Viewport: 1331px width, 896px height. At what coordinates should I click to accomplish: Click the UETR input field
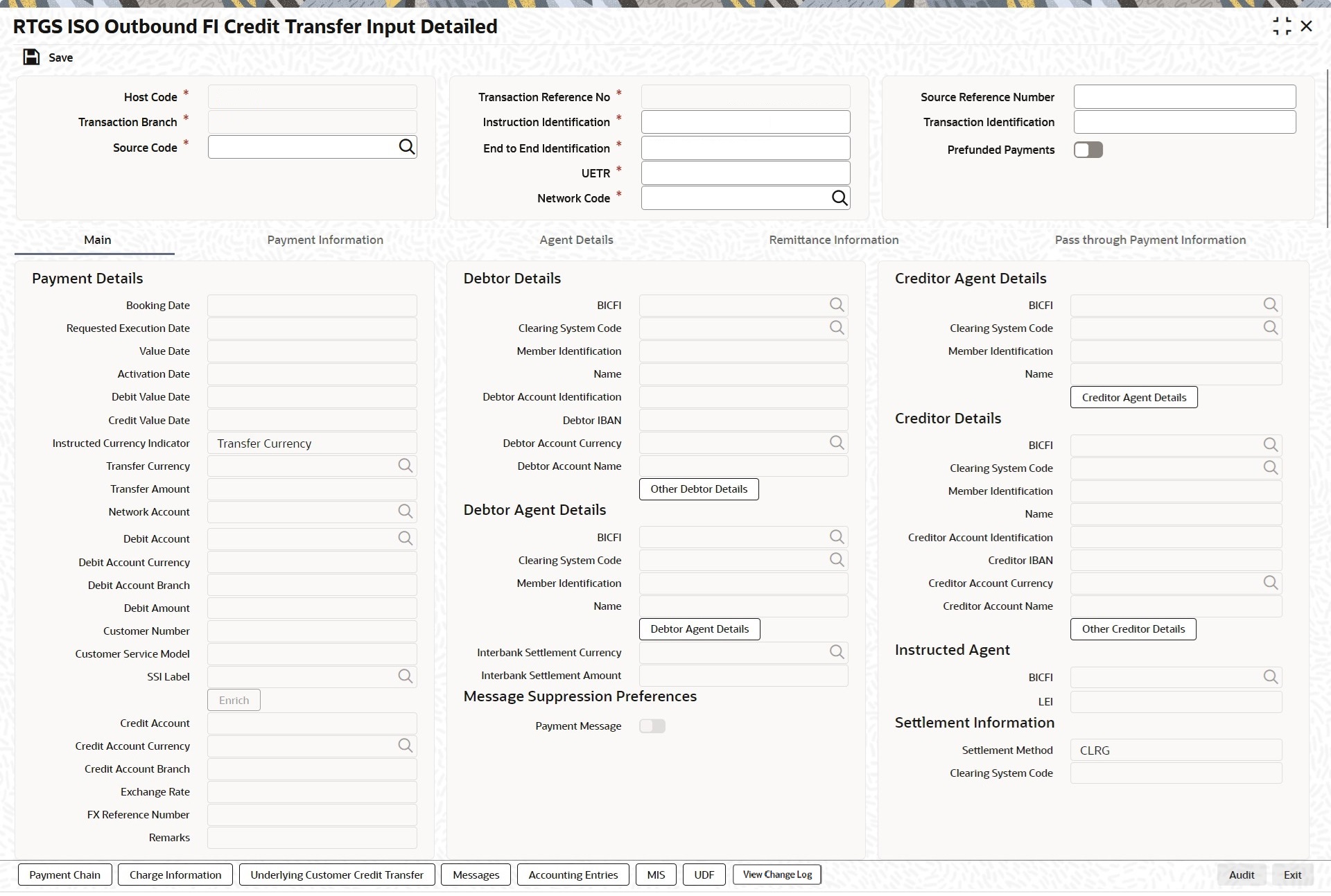click(745, 173)
